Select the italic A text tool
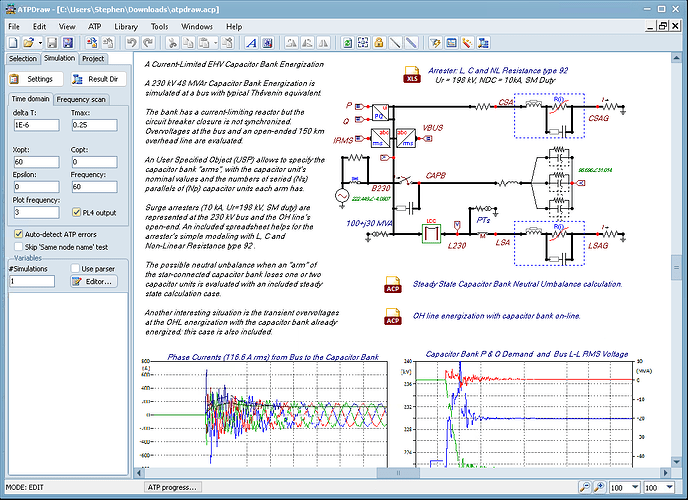 251,43
